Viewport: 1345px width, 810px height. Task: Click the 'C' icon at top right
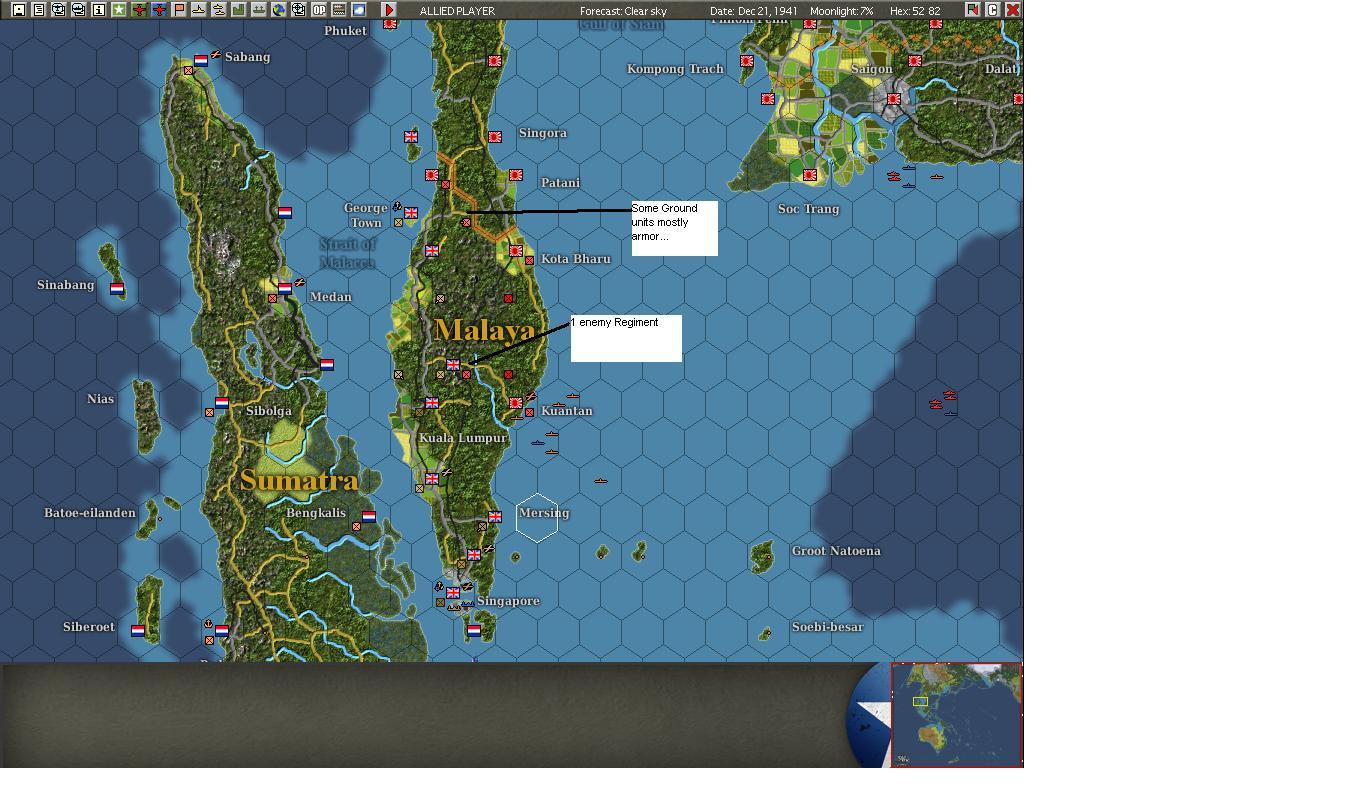tap(992, 10)
